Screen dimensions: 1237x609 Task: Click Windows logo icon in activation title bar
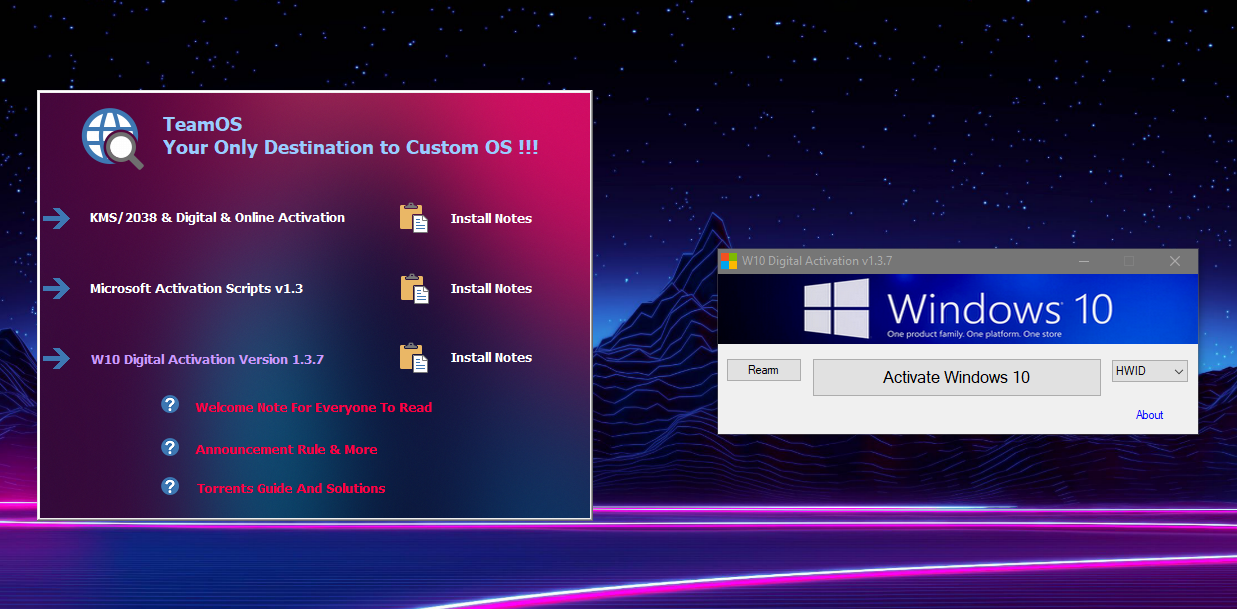point(729,261)
